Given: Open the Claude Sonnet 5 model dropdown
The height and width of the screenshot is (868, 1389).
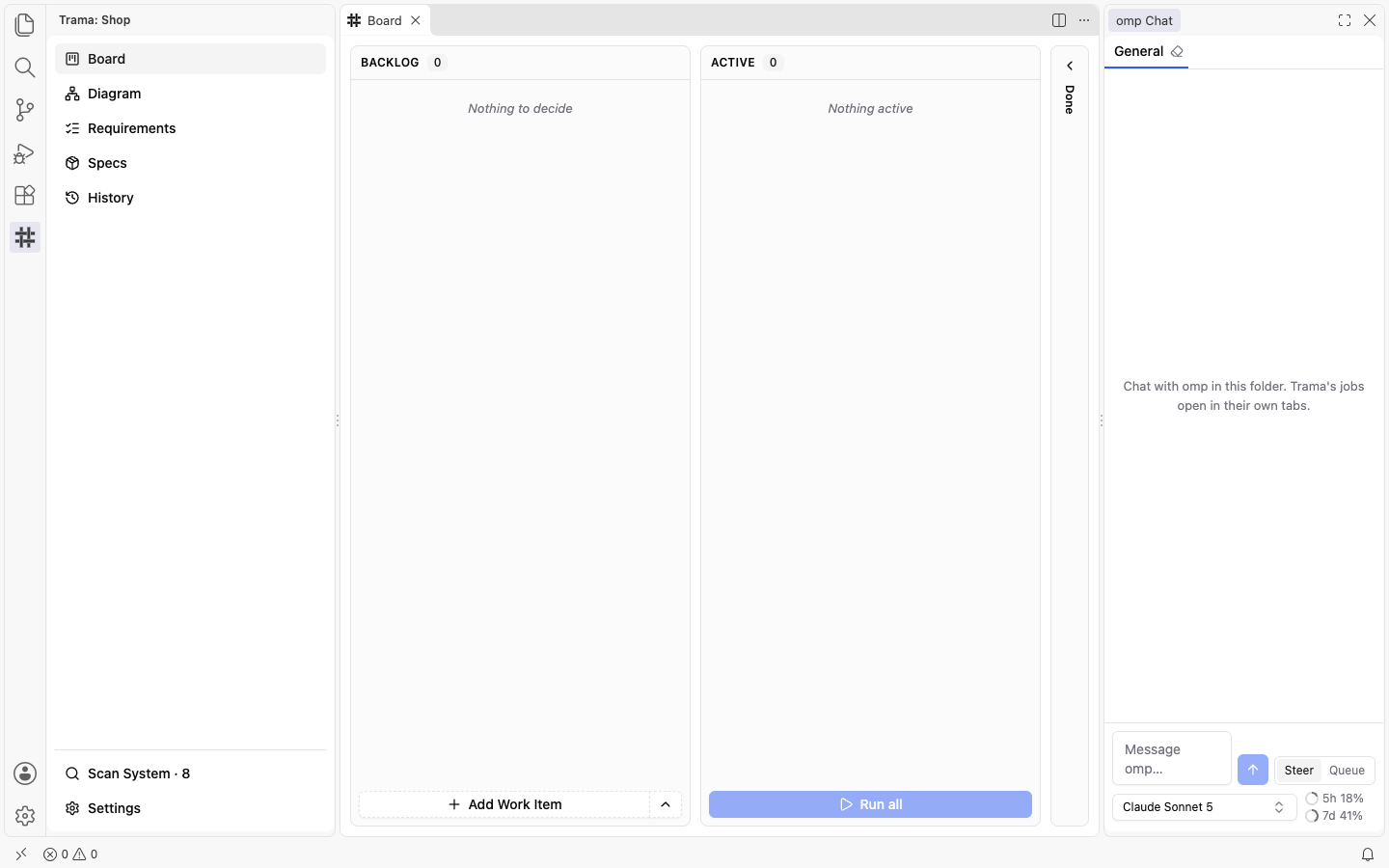Looking at the screenshot, I should (1204, 807).
